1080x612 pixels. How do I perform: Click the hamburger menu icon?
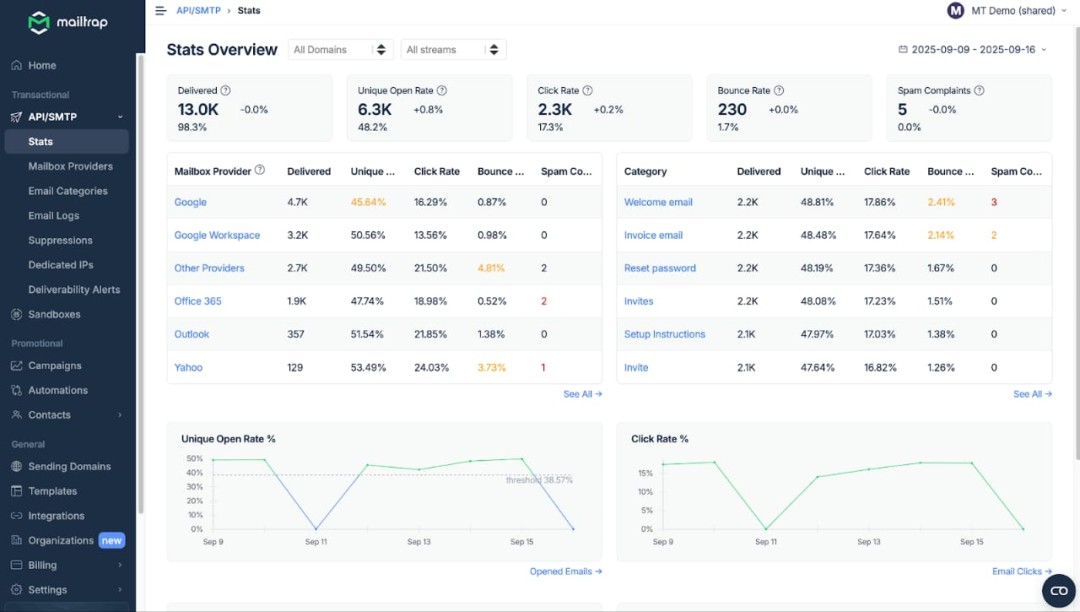coord(160,11)
